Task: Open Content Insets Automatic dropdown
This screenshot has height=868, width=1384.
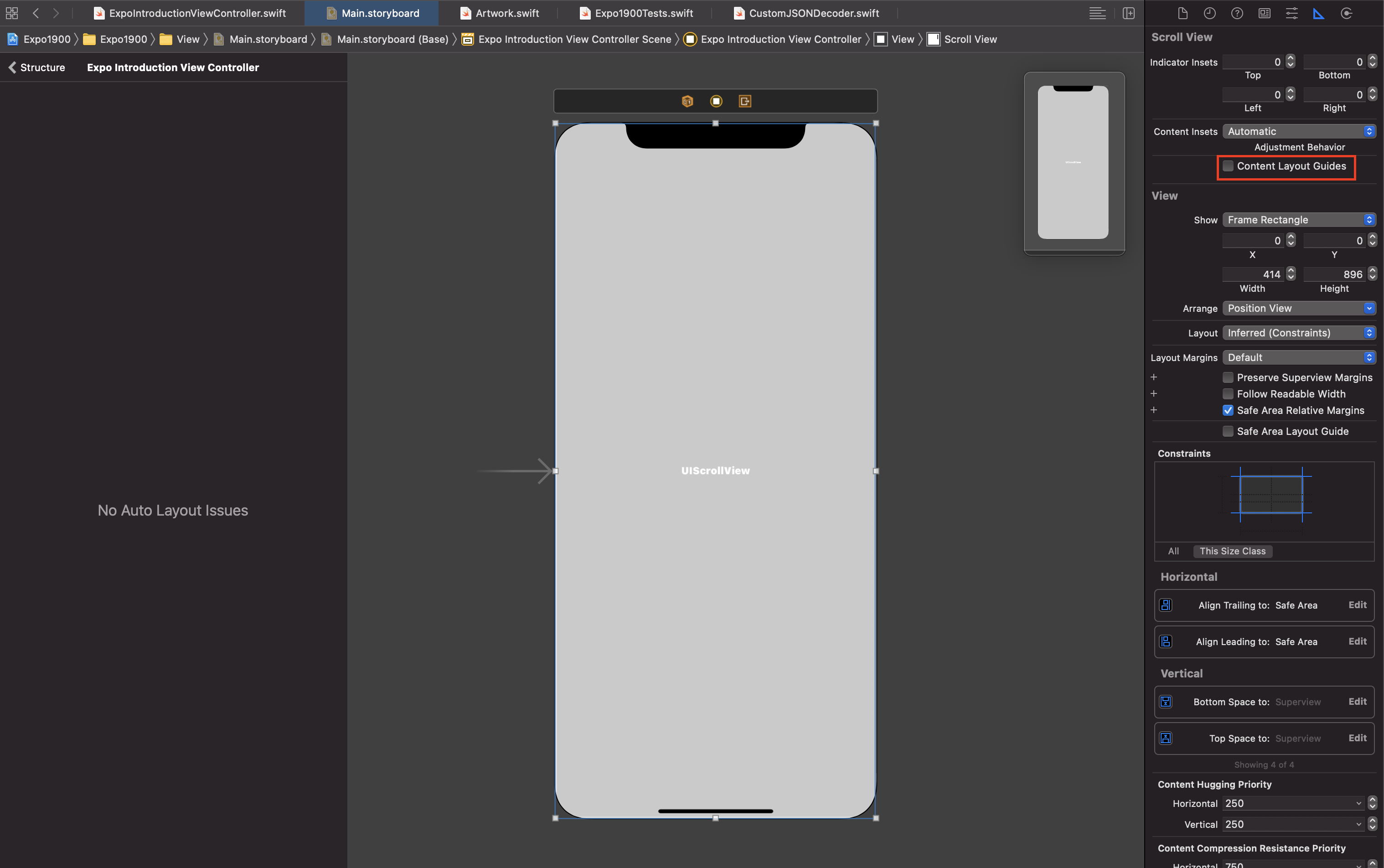Action: pyautogui.click(x=1299, y=131)
